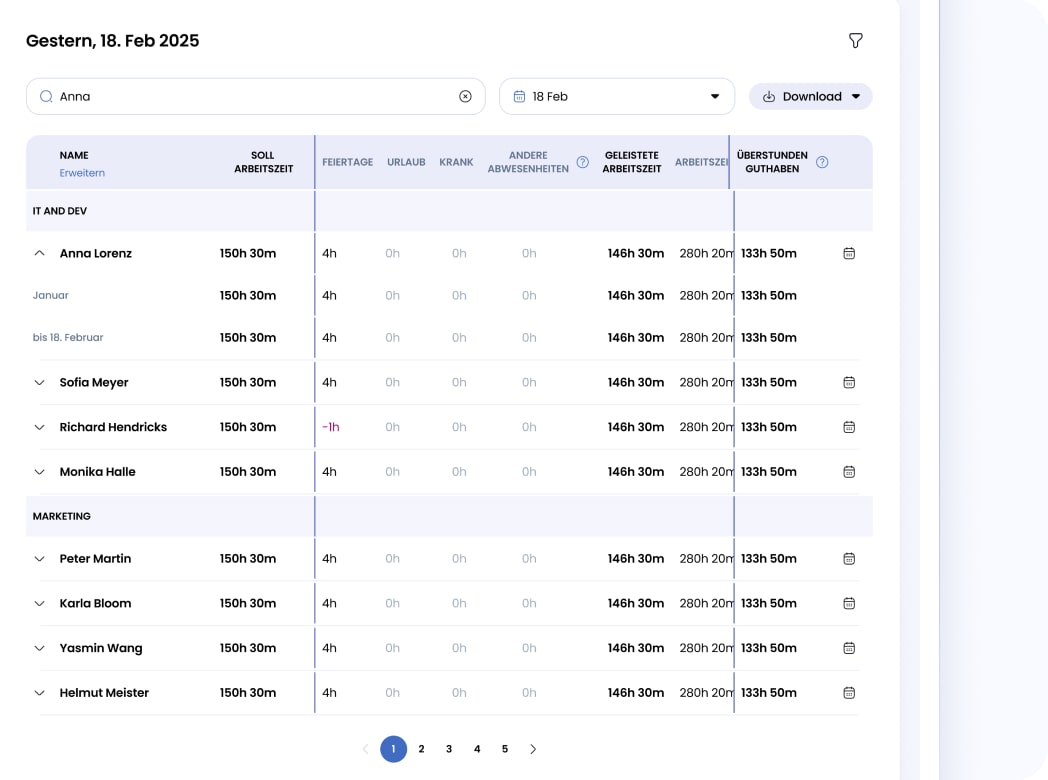The height and width of the screenshot is (780, 1048).
Task: Go to page 5
Action: point(505,749)
